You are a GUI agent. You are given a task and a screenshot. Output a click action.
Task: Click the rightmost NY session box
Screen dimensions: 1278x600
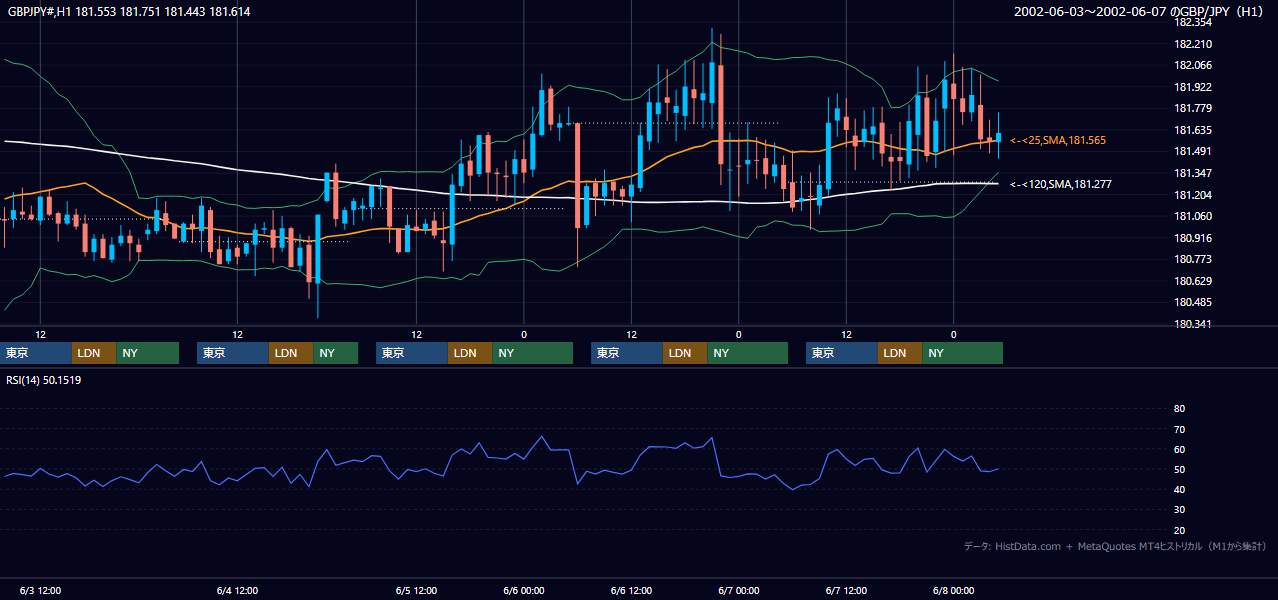pos(962,353)
